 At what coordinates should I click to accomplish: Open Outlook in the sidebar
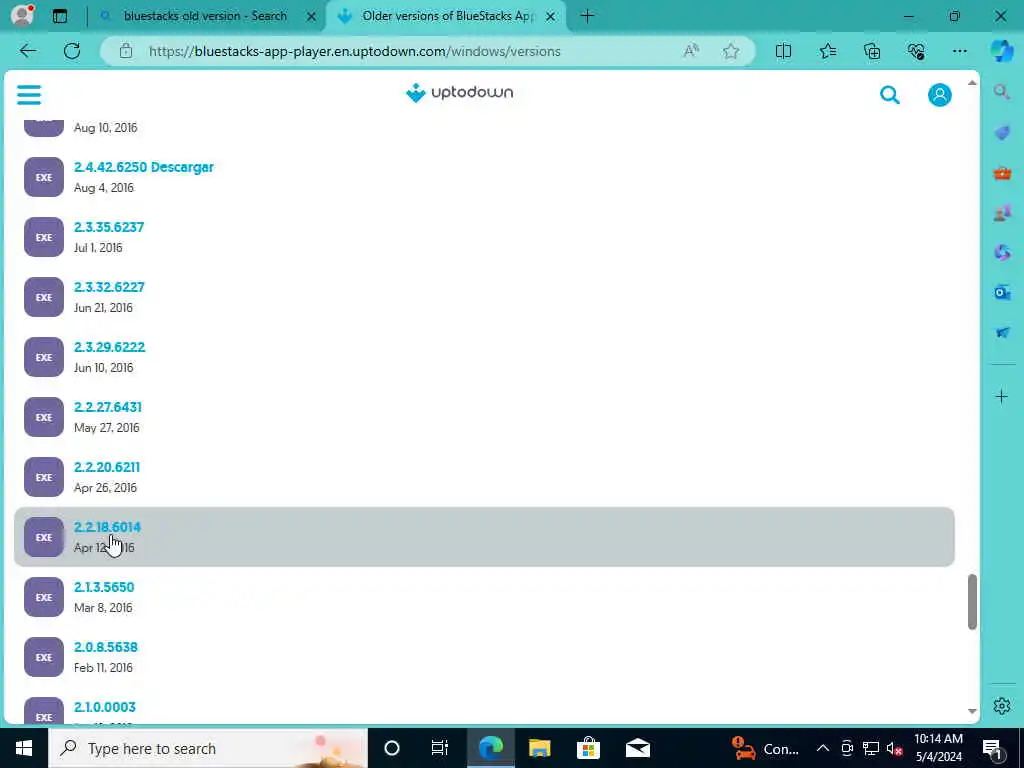1002,292
